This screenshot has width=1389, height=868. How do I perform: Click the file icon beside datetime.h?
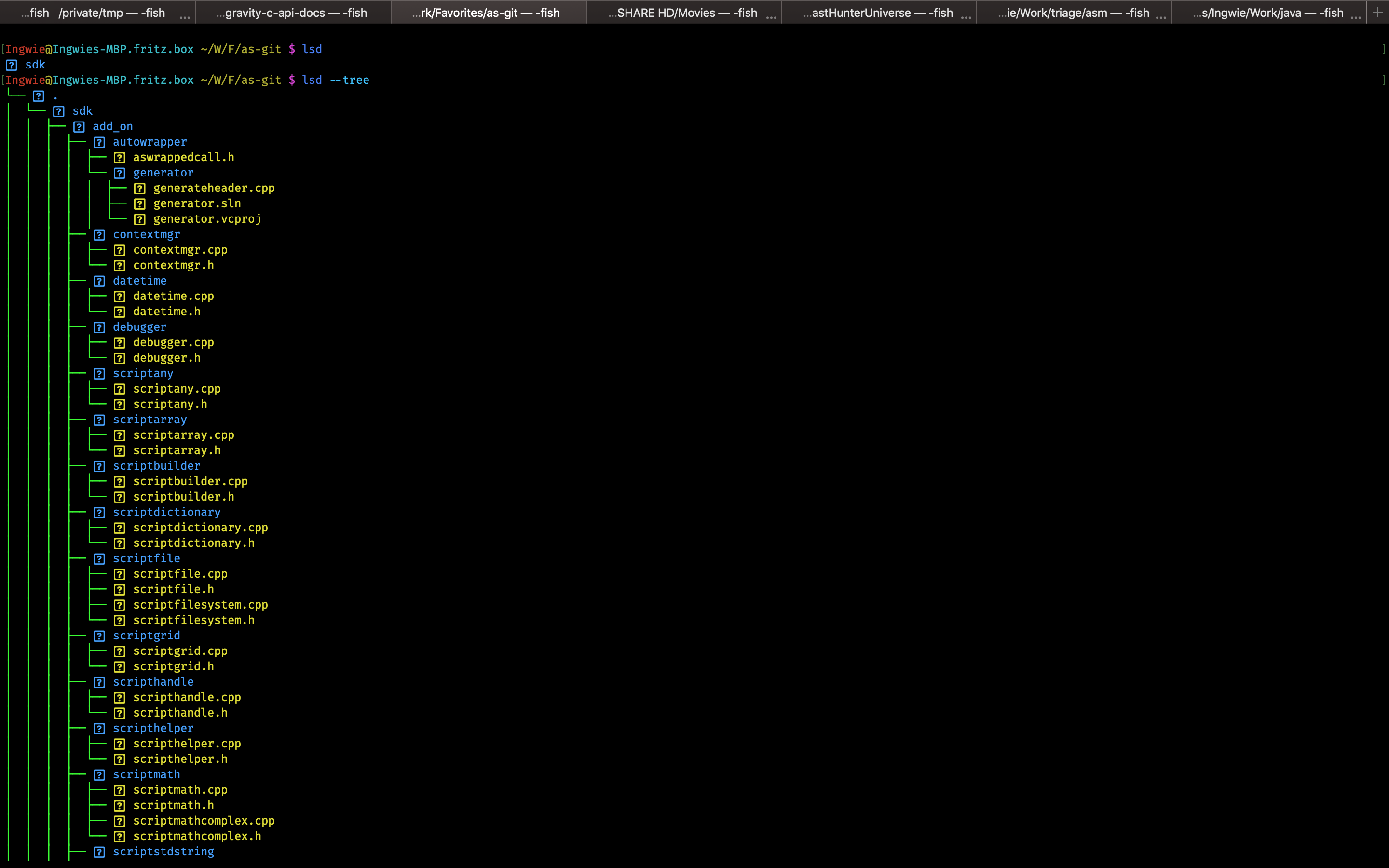tap(120, 312)
